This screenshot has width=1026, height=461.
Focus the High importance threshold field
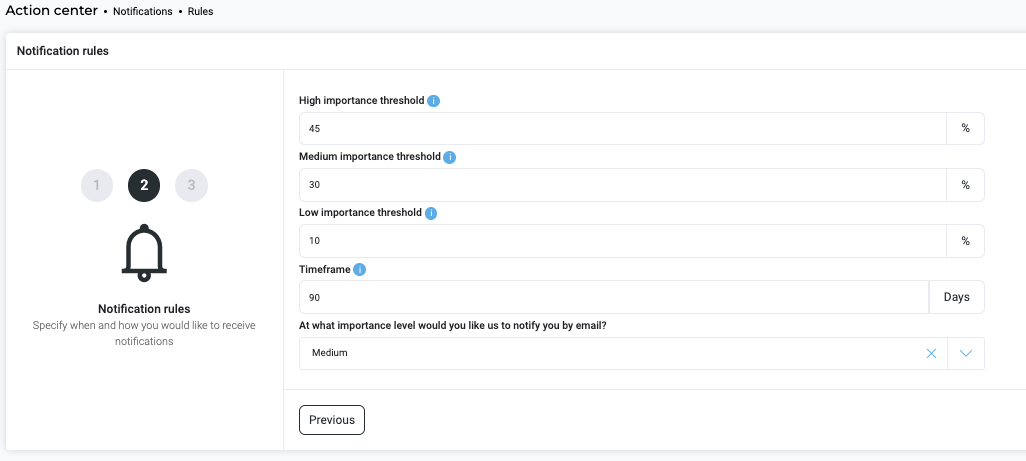coord(623,128)
